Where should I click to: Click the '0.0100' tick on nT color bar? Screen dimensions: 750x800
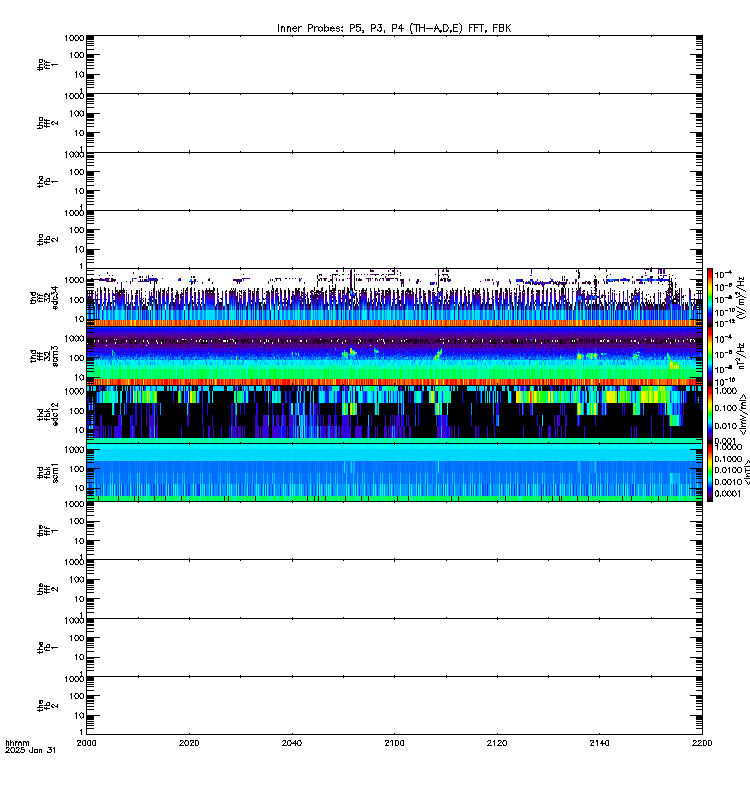(x=728, y=470)
